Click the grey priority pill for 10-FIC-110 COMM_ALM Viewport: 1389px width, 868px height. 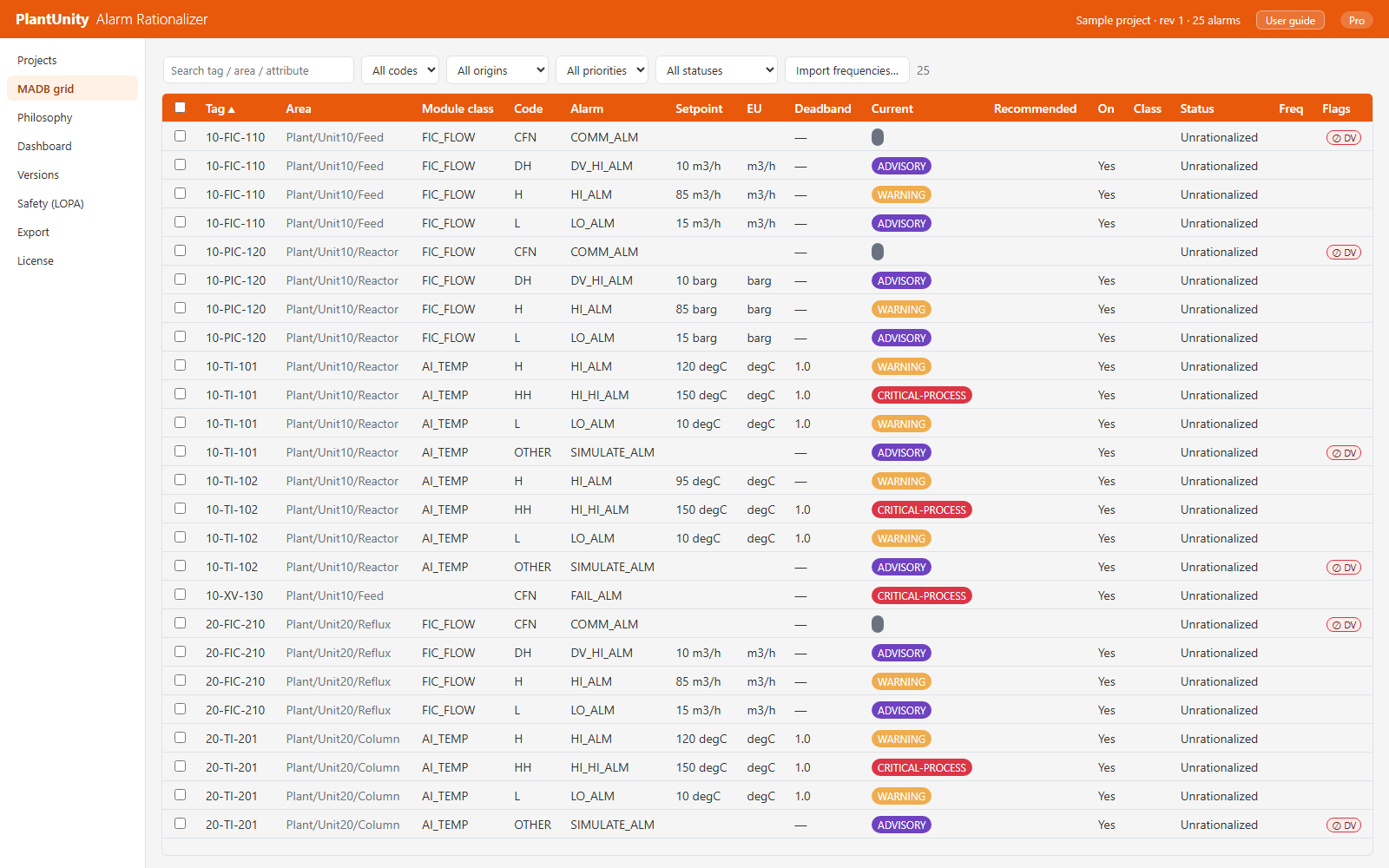(878, 137)
